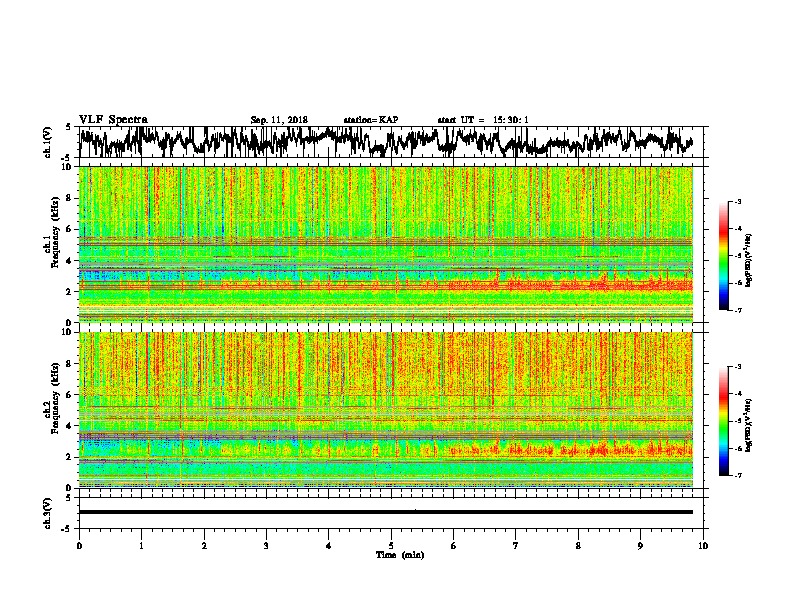This screenshot has width=792, height=612.
Task: Click the ch.1 "Frequency (kHz)" axis label
Action: (x=55, y=232)
